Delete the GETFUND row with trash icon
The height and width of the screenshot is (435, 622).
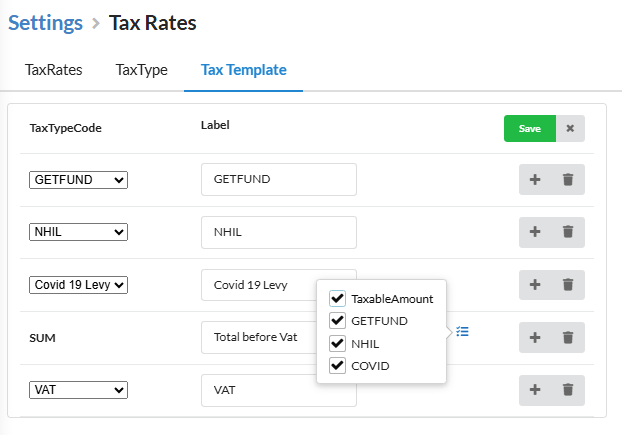point(568,180)
